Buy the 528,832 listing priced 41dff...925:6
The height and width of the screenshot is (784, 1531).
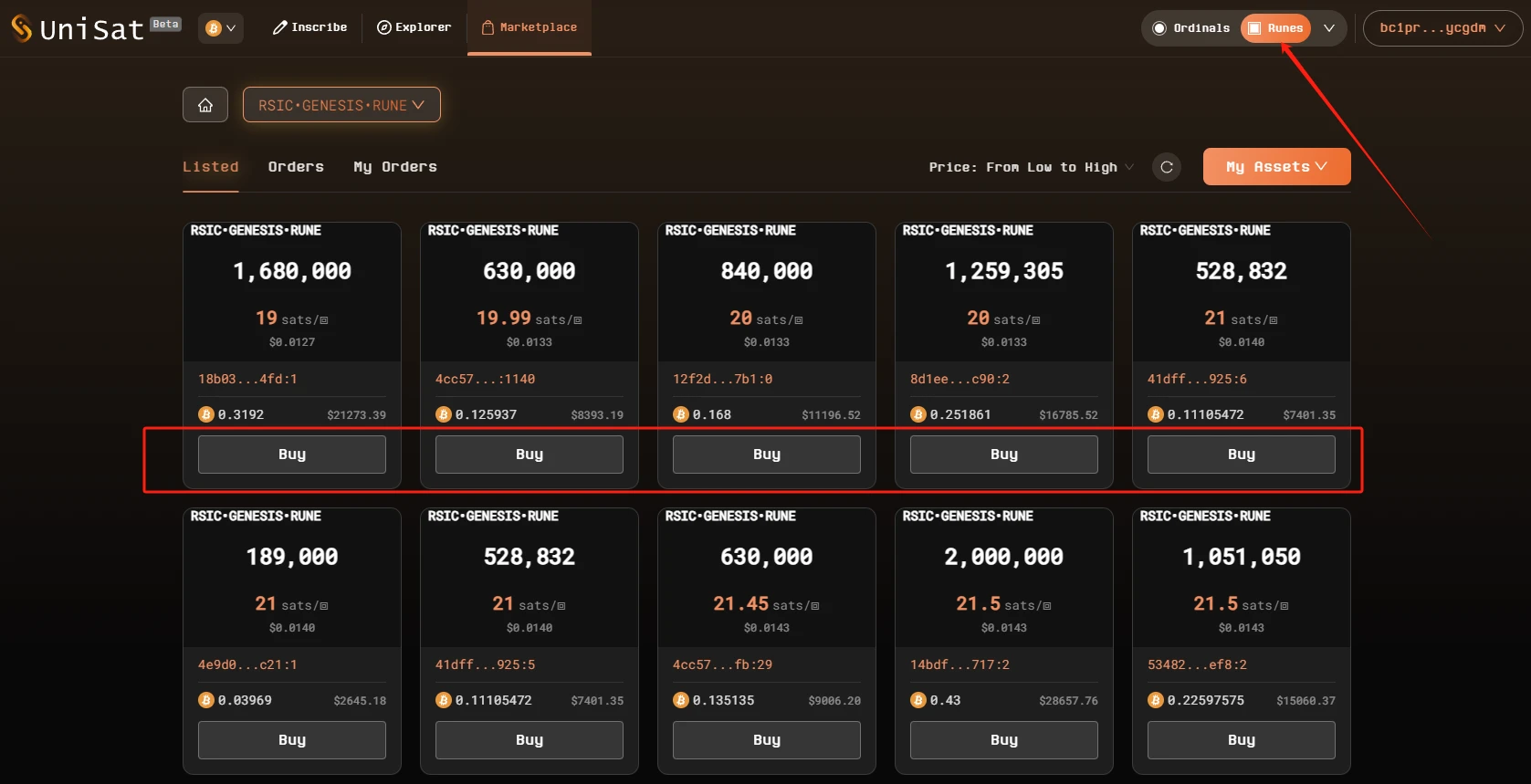click(1242, 455)
